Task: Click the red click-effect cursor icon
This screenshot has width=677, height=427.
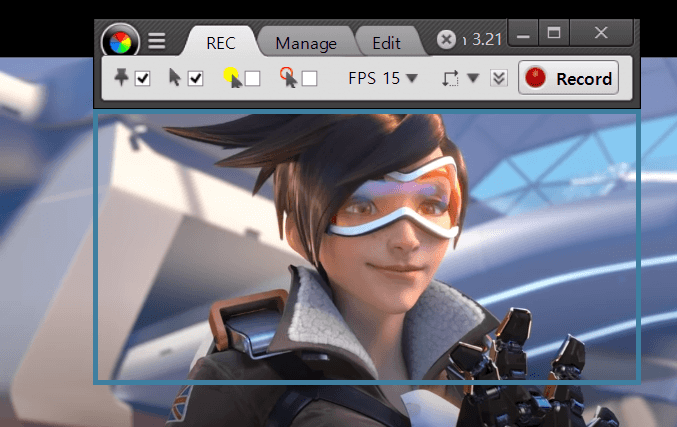Action: point(289,77)
